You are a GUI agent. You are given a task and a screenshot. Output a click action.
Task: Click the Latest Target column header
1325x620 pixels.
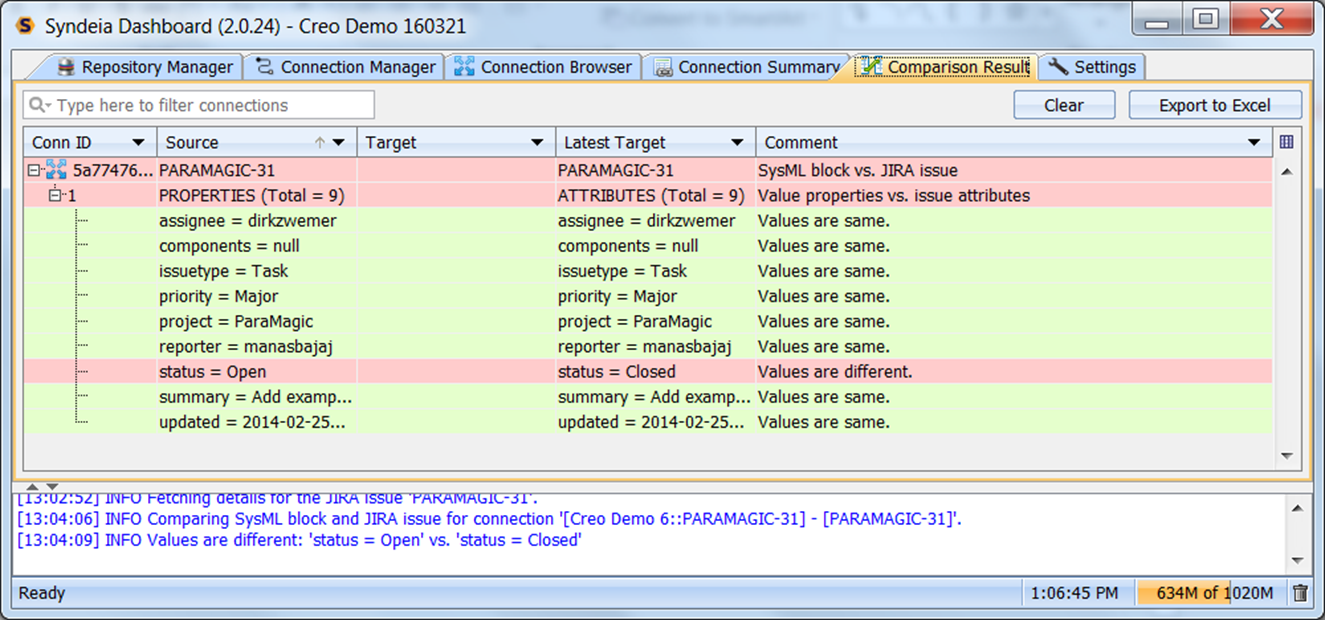[x=655, y=143]
